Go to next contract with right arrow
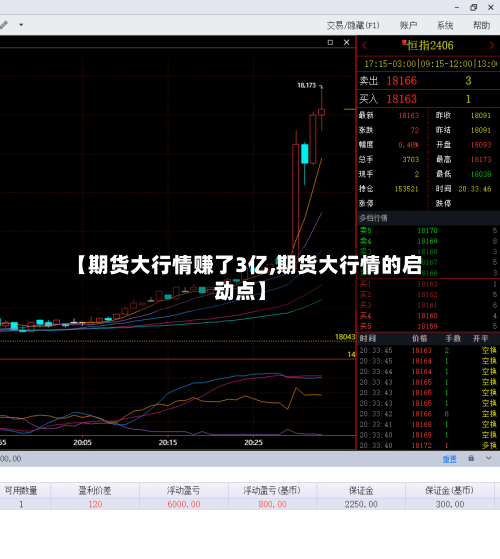This screenshot has height=559, width=500. click(x=492, y=46)
